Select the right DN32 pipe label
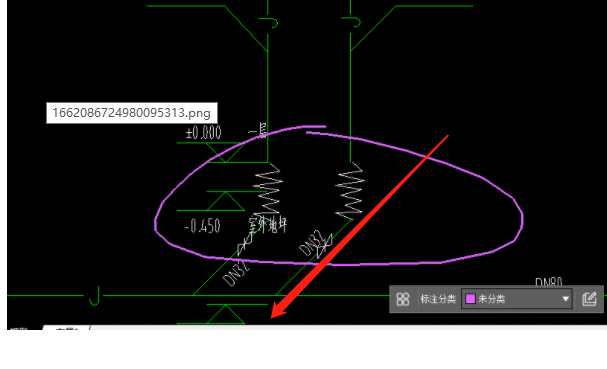Screen dimensions: 607x369 (x=312, y=243)
